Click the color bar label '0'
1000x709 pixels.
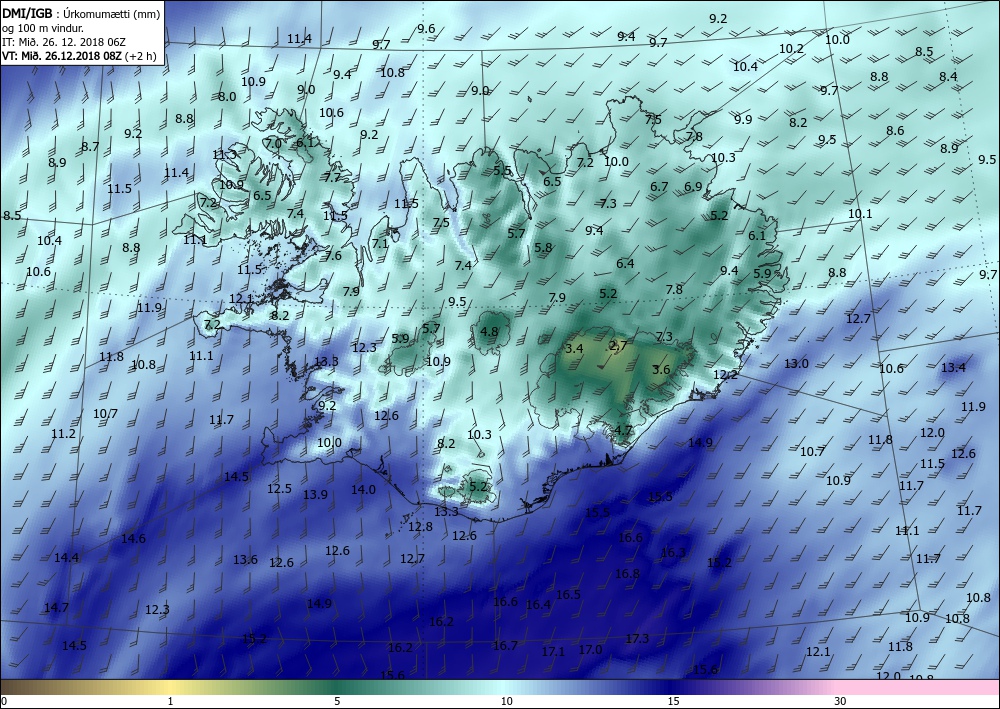(x=4, y=701)
